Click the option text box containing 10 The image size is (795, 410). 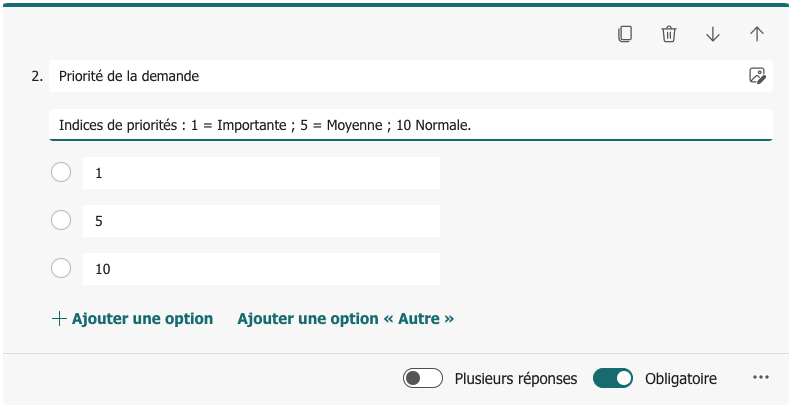pos(261,269)
